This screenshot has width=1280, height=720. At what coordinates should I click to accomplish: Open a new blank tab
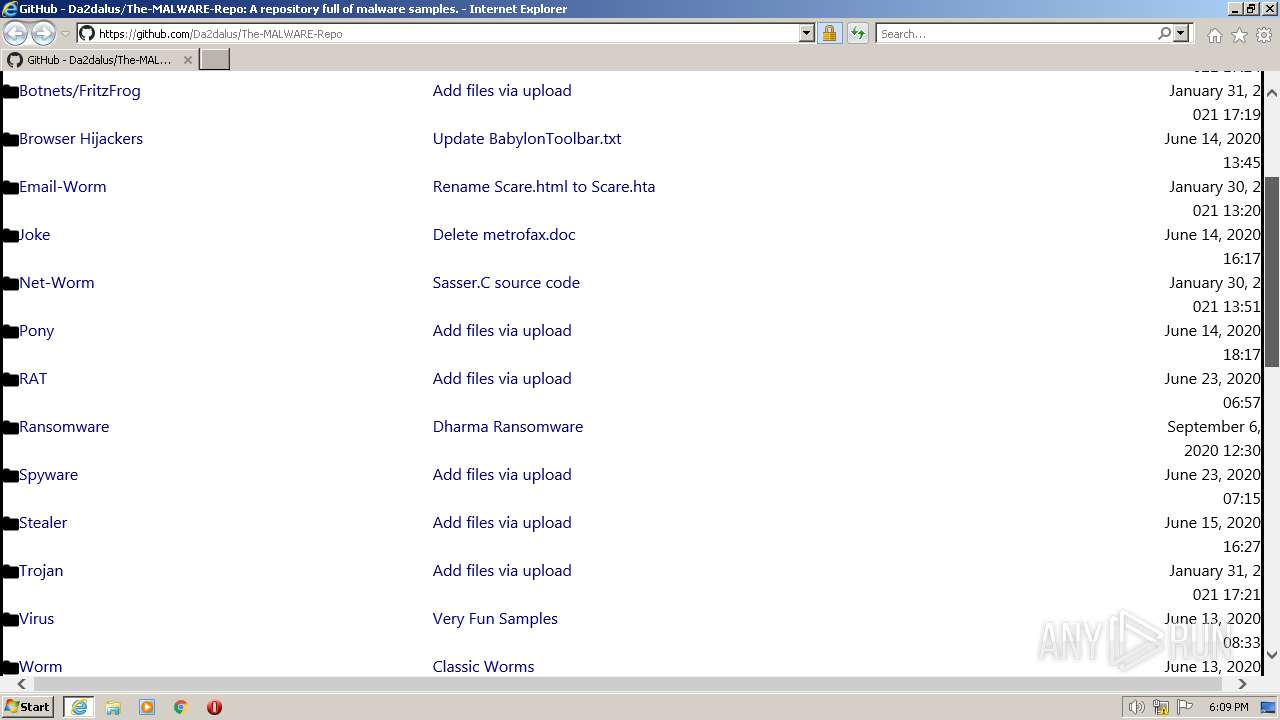(215, 59)
